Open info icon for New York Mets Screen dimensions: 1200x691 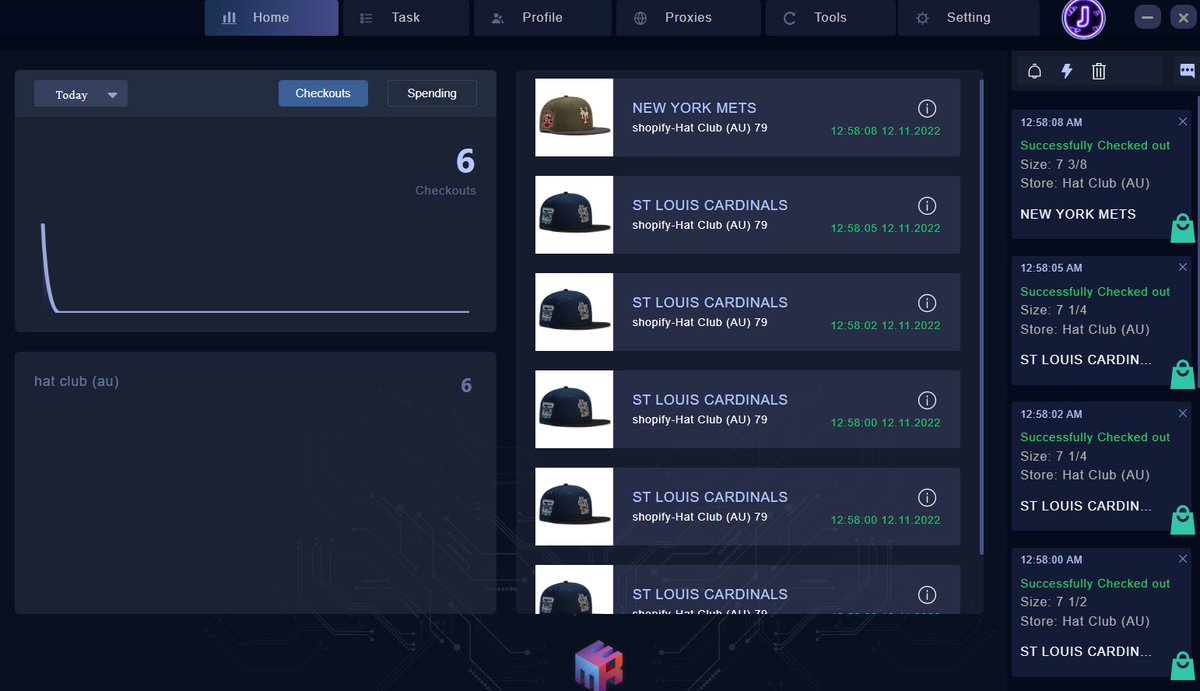coord(927,108)
